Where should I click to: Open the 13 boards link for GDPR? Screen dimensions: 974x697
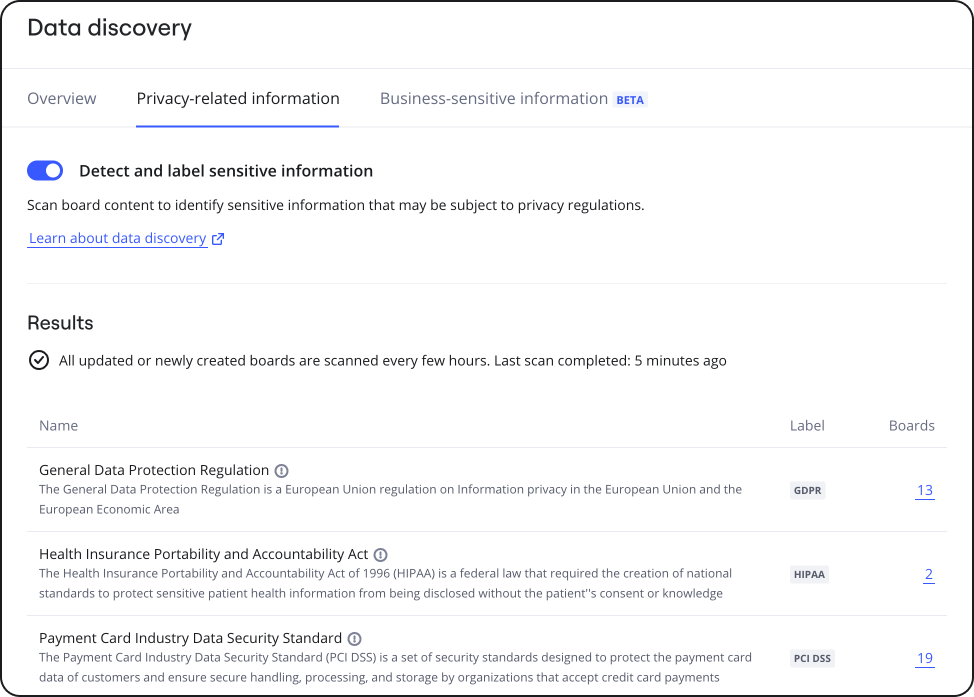click(924, 490)
